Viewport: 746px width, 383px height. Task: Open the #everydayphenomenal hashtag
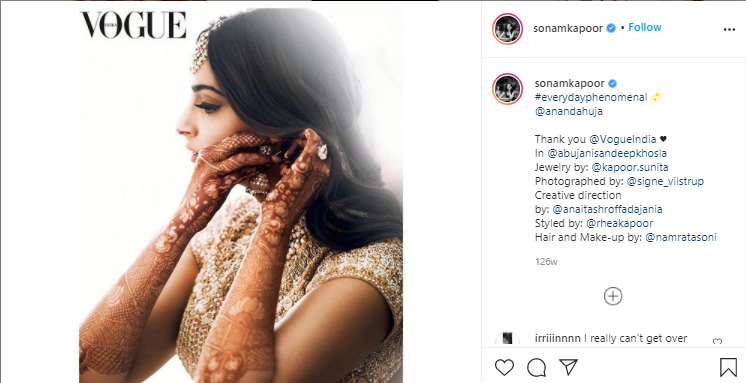591,98
